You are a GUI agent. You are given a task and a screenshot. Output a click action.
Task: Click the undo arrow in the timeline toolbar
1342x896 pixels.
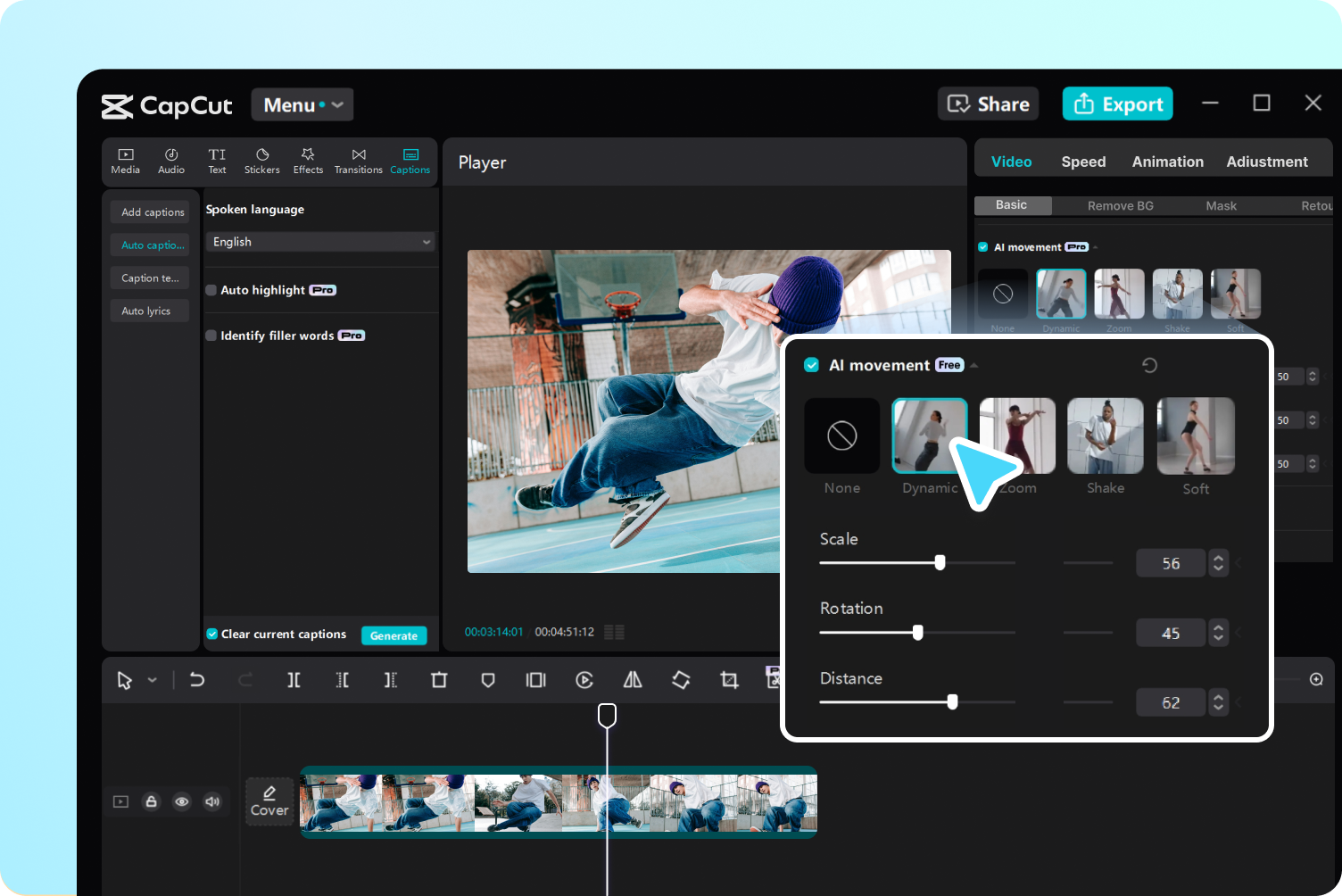pyautogui.click(x=197, y=680)
